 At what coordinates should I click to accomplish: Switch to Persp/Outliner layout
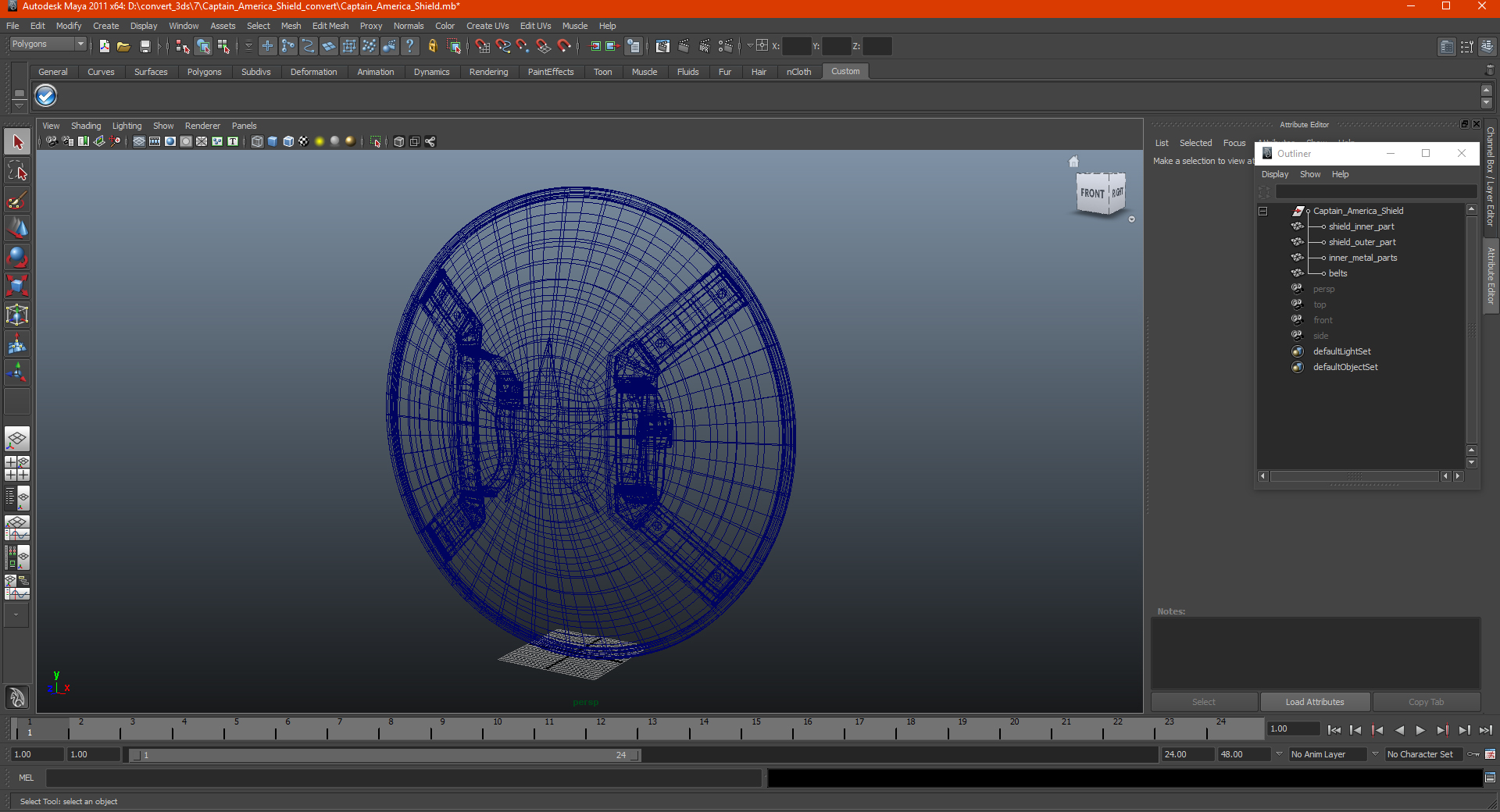[x=17, y=497]
